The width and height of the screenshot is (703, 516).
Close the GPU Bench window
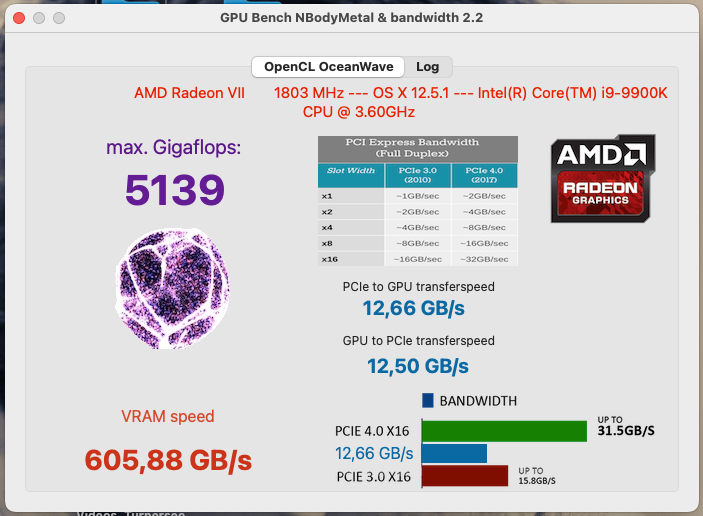(x=19, y=18)
